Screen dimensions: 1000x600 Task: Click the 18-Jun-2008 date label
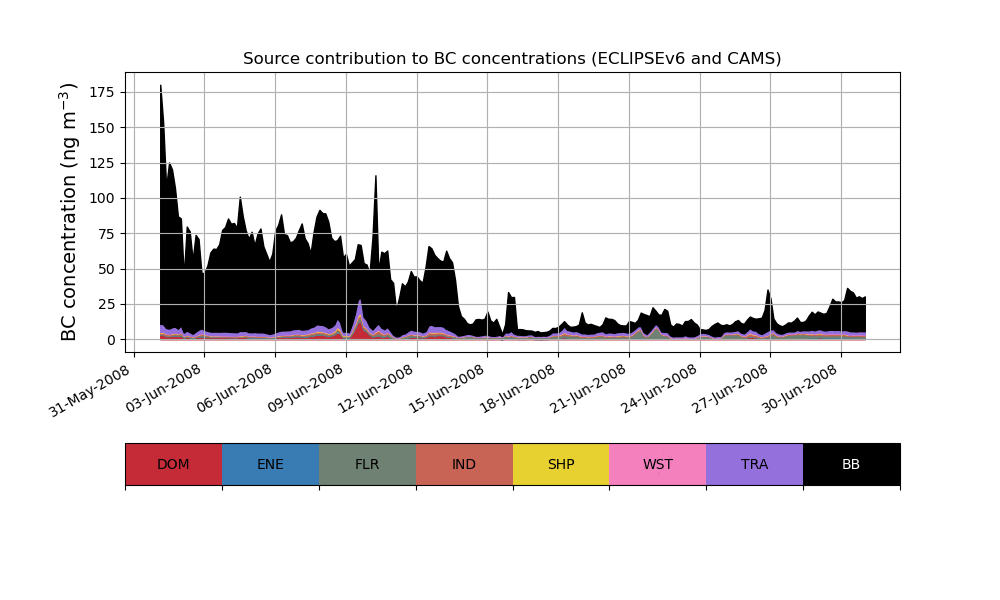tap(517, 388)
